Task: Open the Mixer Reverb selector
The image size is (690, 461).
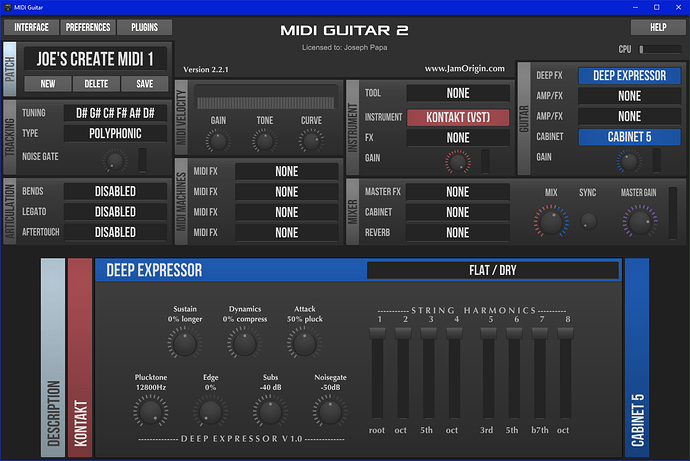Action: [x=458, y=232]
